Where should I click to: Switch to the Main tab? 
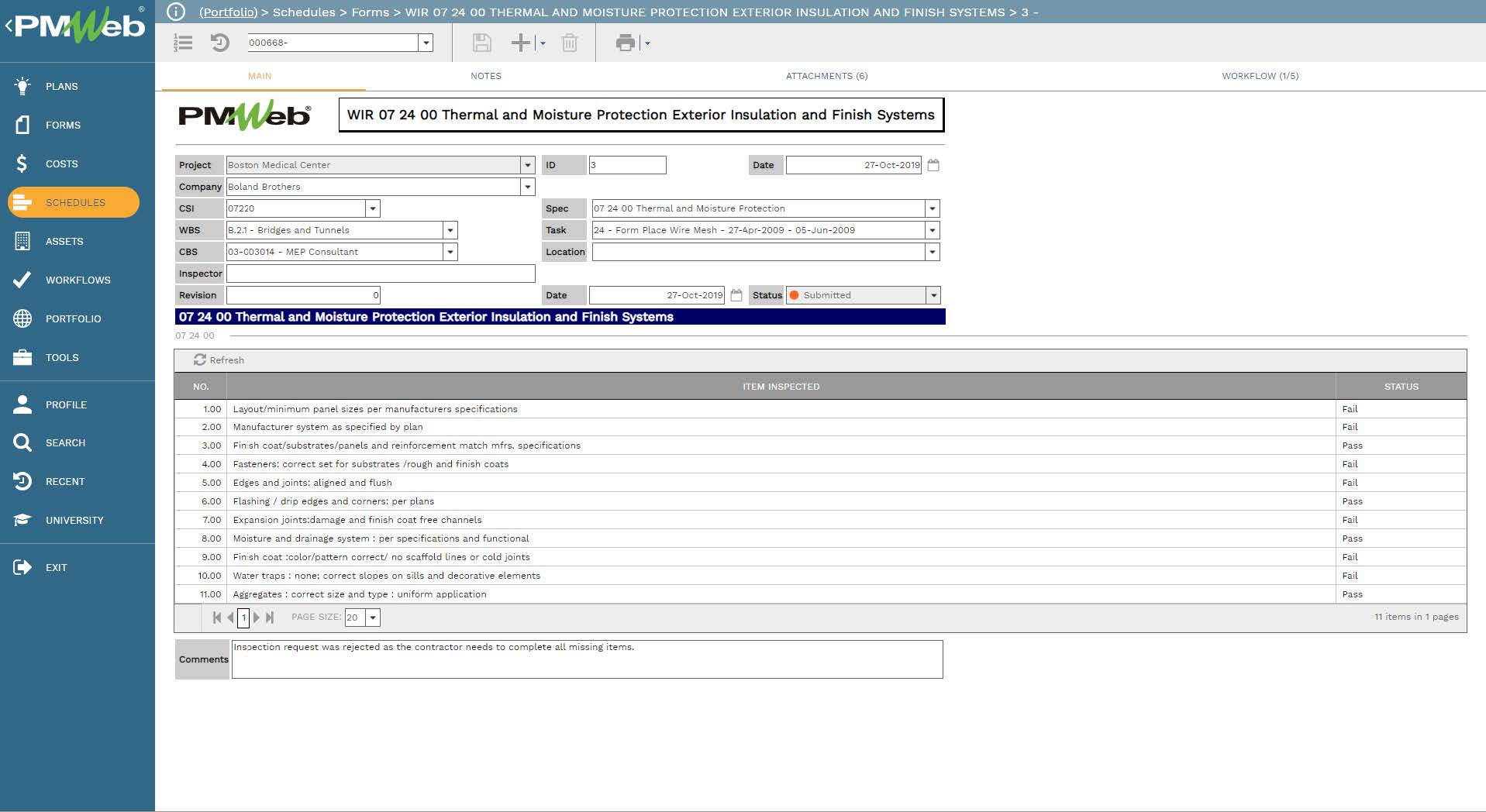(x=260, y=76)
